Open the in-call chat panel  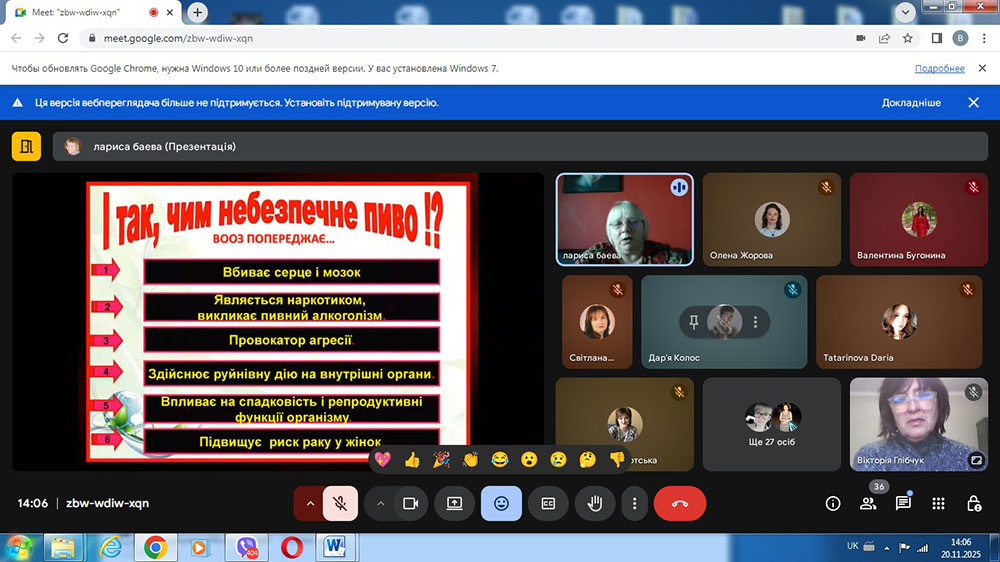[x=903, y=504]
